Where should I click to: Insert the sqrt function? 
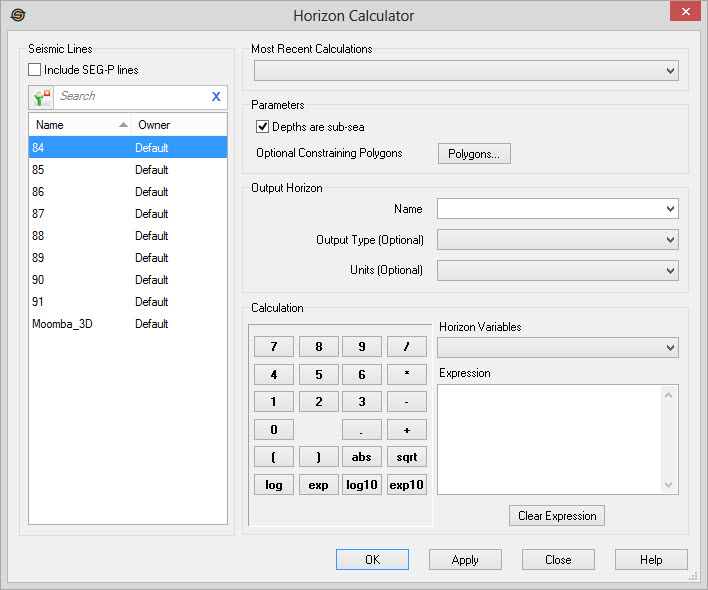(x=407, y=457)
